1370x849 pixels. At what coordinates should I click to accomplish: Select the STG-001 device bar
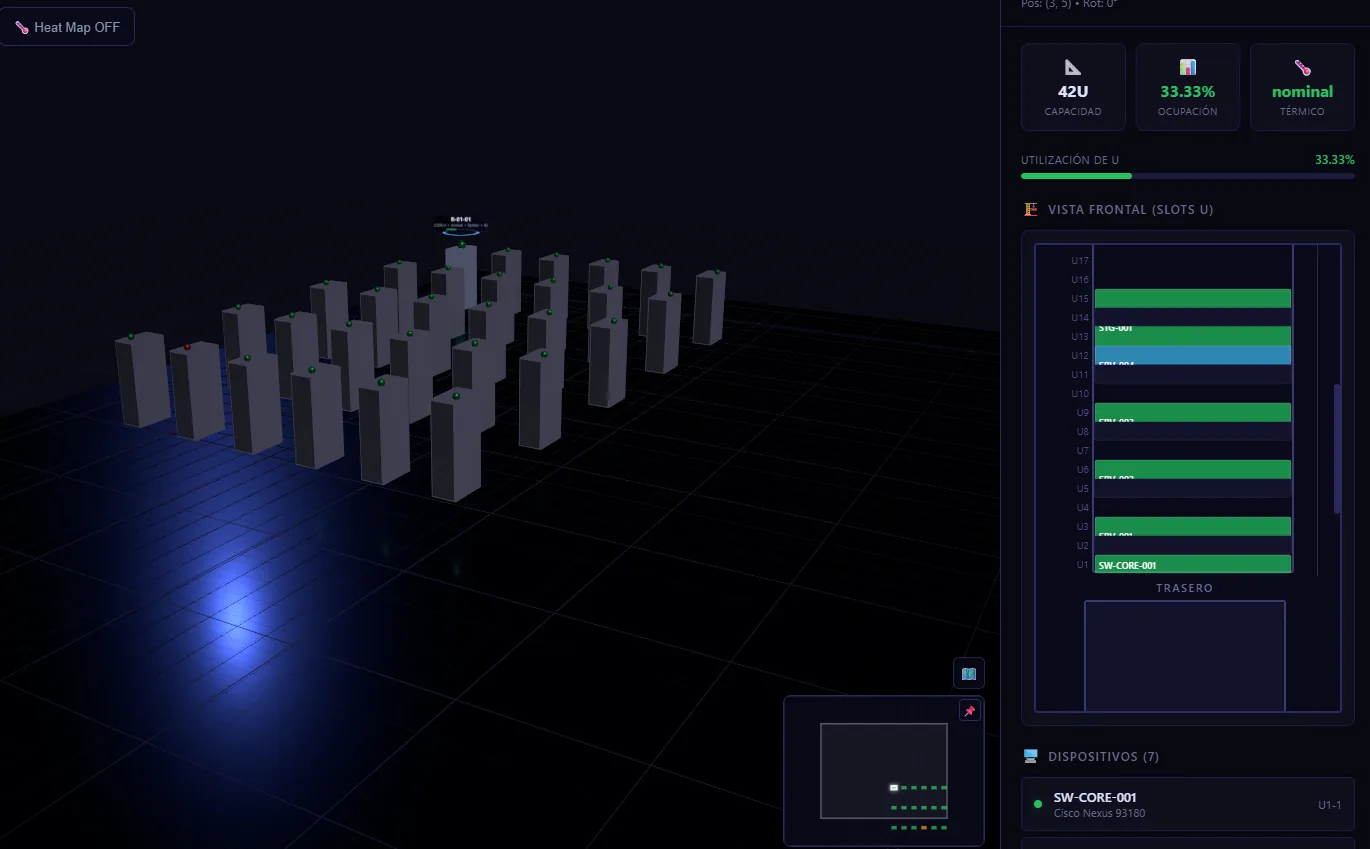[1193, 336]
